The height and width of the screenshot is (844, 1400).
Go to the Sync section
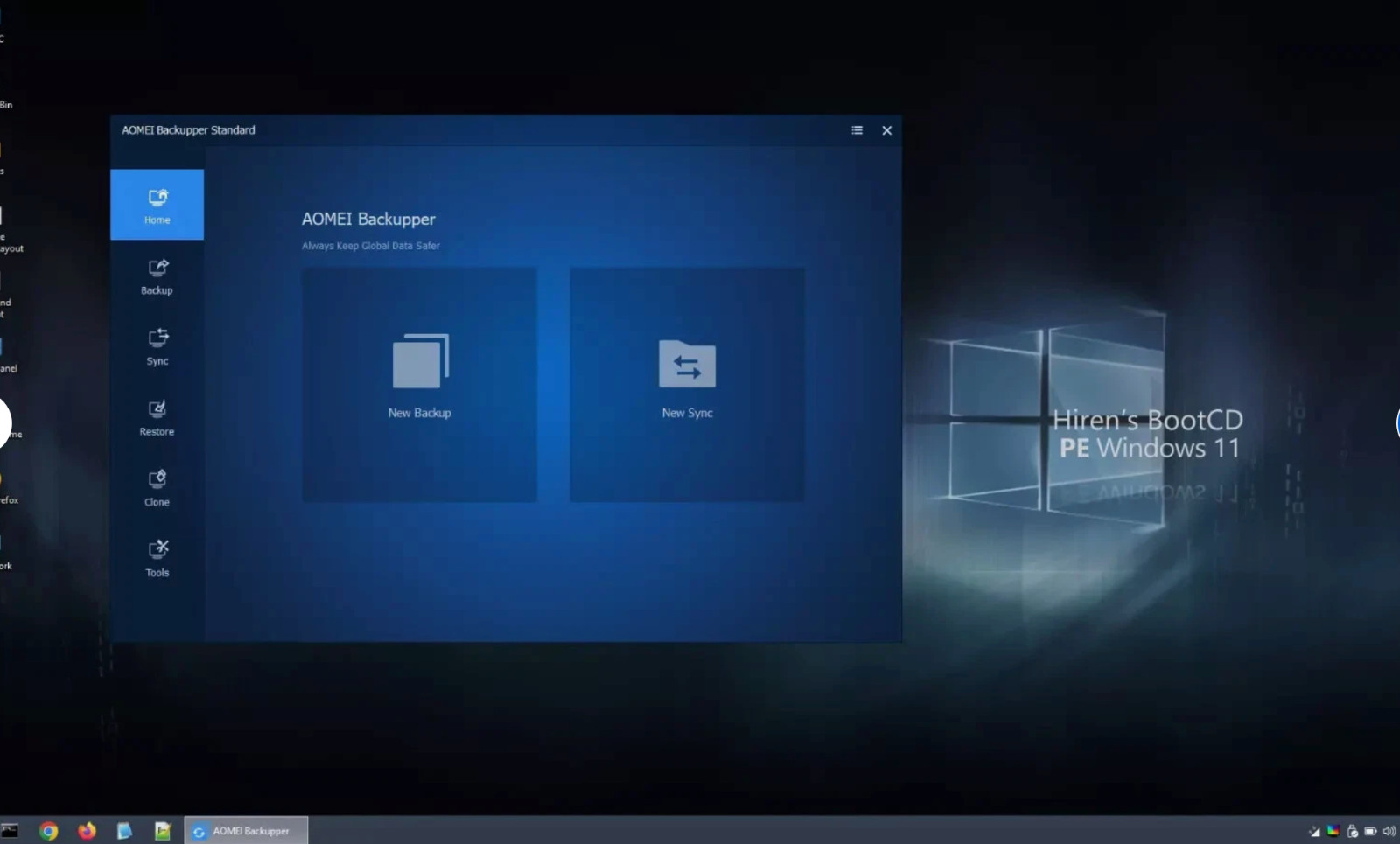157,346
